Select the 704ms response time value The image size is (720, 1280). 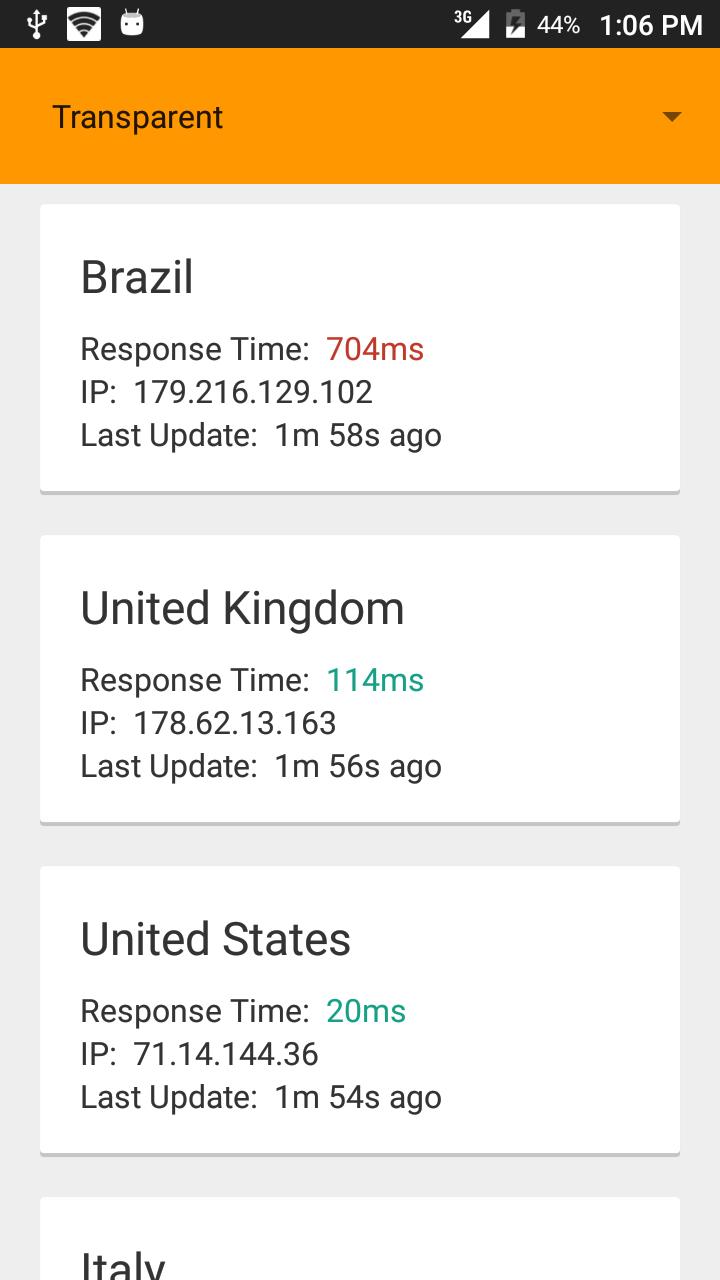pyautogui.click(x=375, y=349)
